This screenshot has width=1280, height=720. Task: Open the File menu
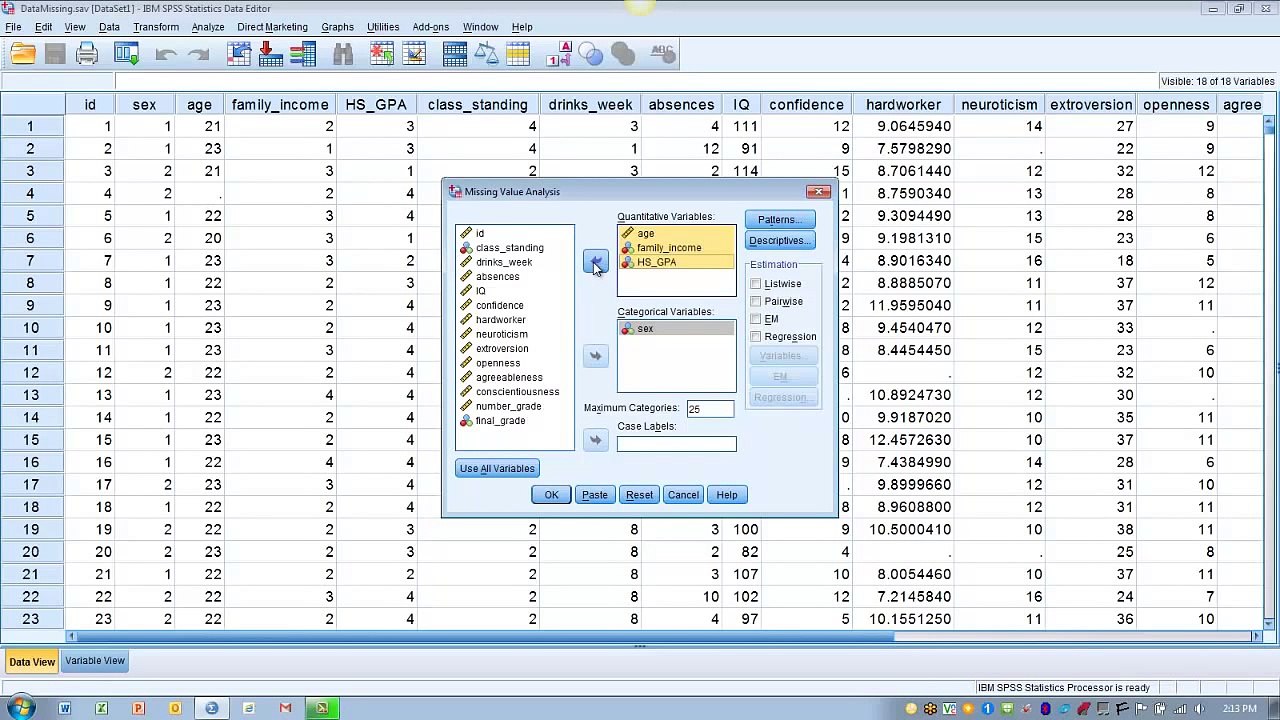(13, 27)
